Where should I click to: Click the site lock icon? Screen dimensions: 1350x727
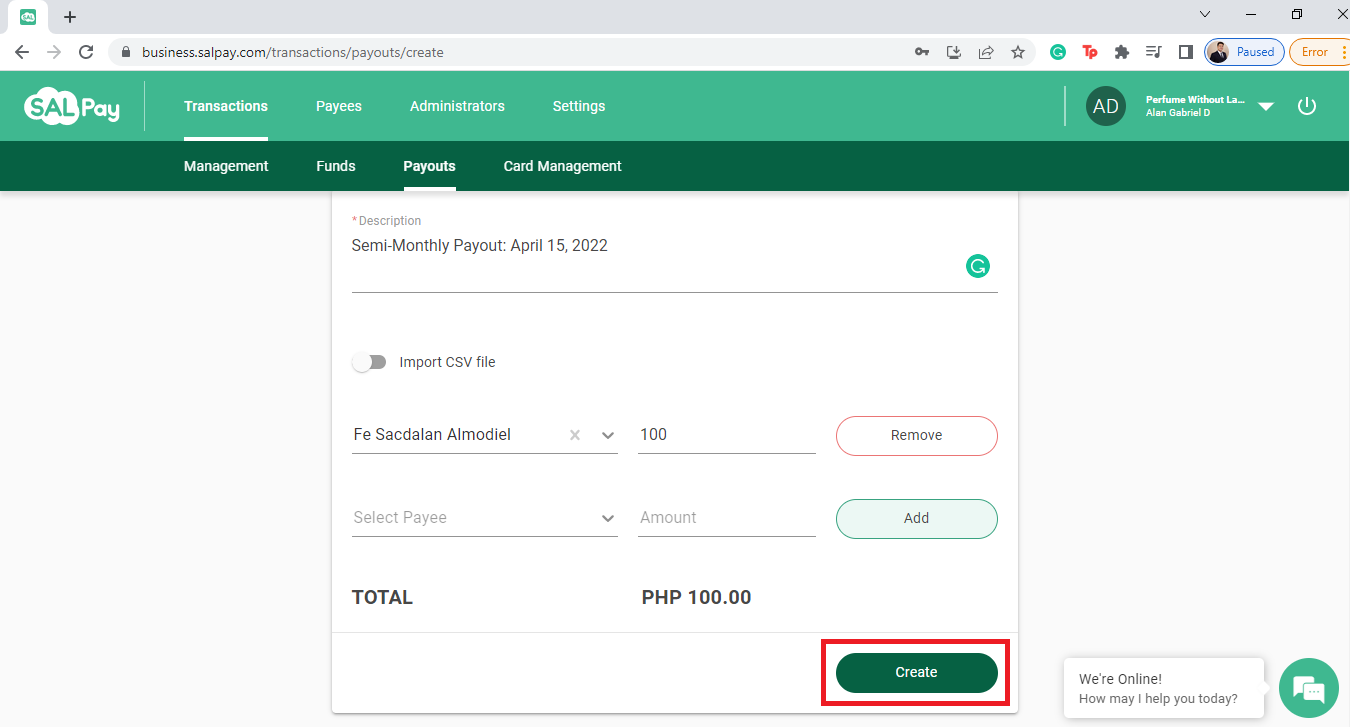pyautogui.click(x=126, y=52)
